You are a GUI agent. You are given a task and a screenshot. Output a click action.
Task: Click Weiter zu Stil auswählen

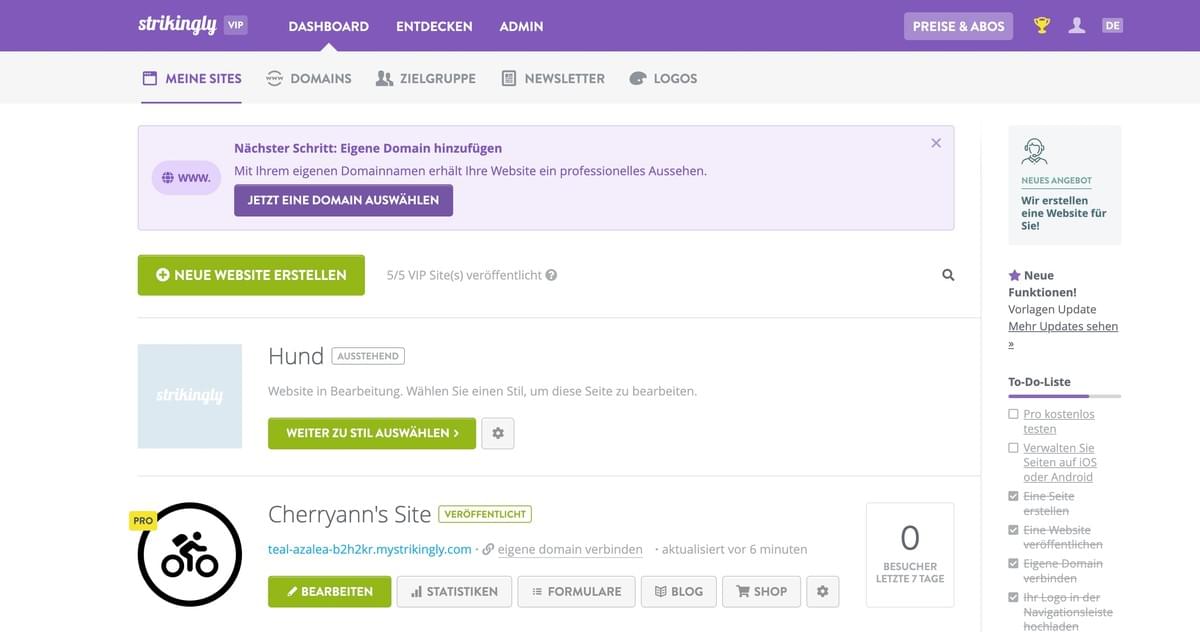(x=372, y=433)
